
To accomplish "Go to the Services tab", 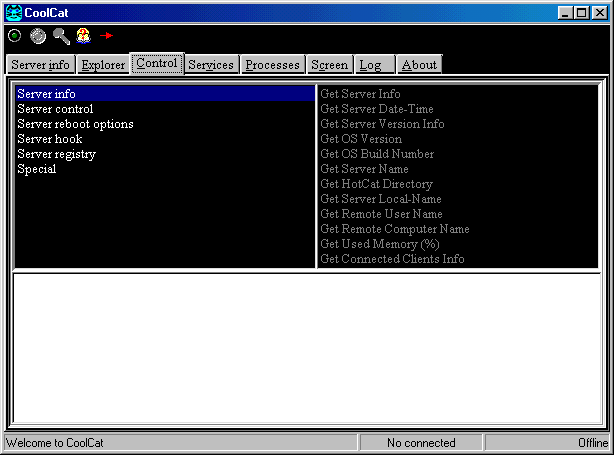I will click(x=211, y=65).
